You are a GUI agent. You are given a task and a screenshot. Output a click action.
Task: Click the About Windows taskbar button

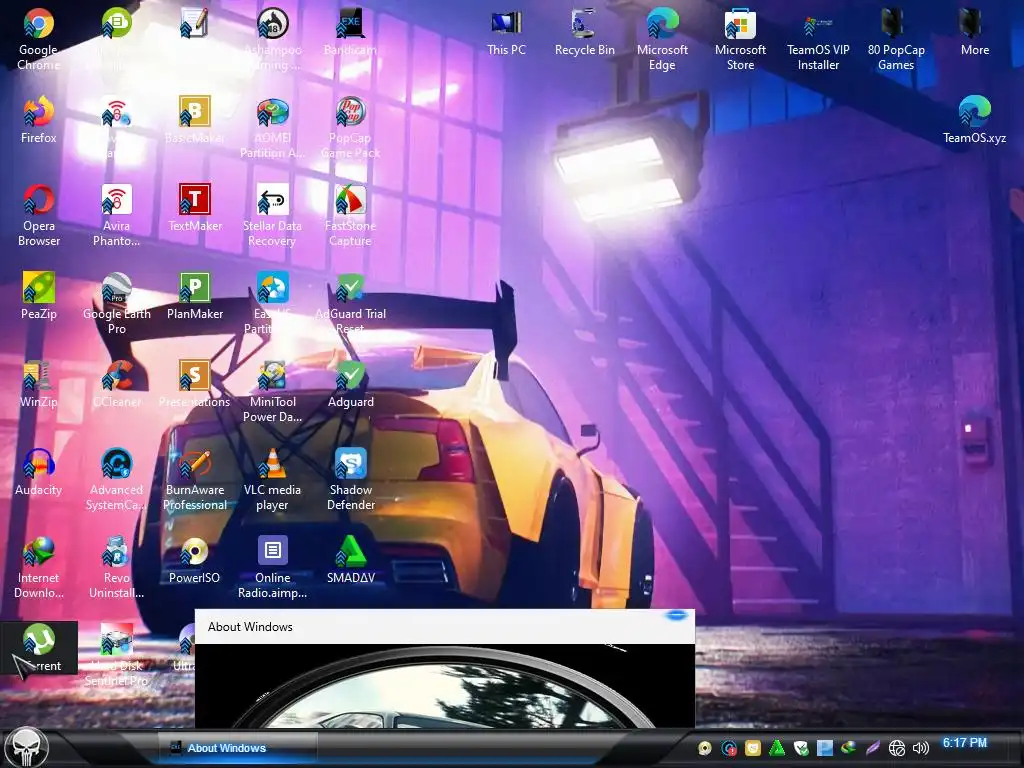(x=236, y=748)
